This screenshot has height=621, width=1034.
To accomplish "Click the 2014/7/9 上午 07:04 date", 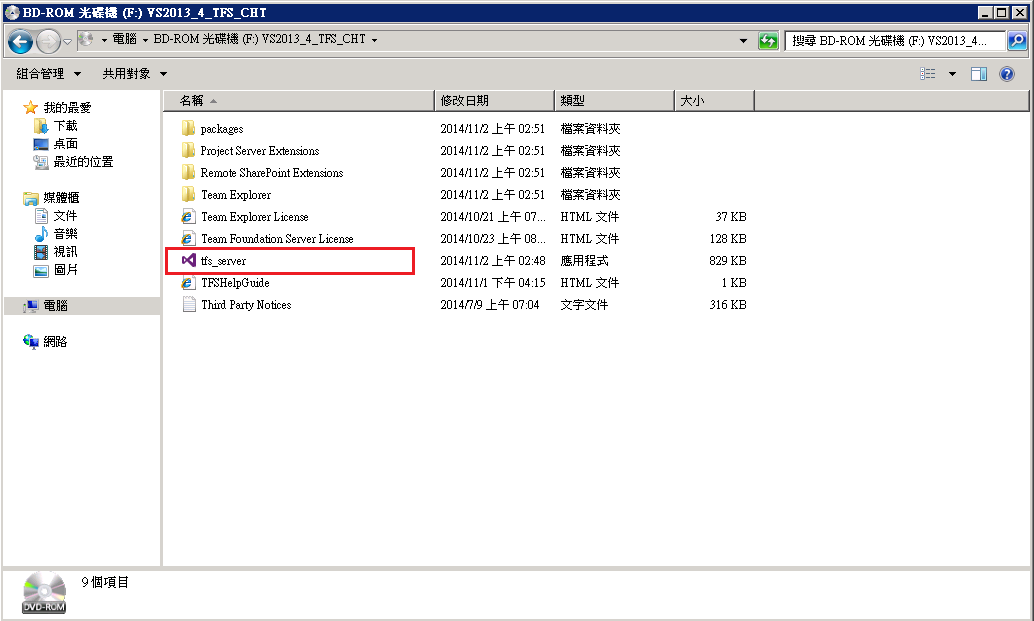I will click(x=490, y=305).
